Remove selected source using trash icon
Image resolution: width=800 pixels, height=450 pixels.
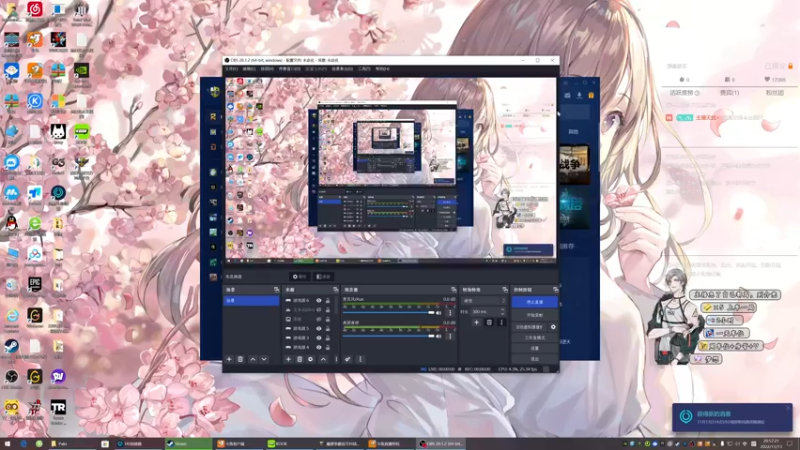(x=299, y=359)
